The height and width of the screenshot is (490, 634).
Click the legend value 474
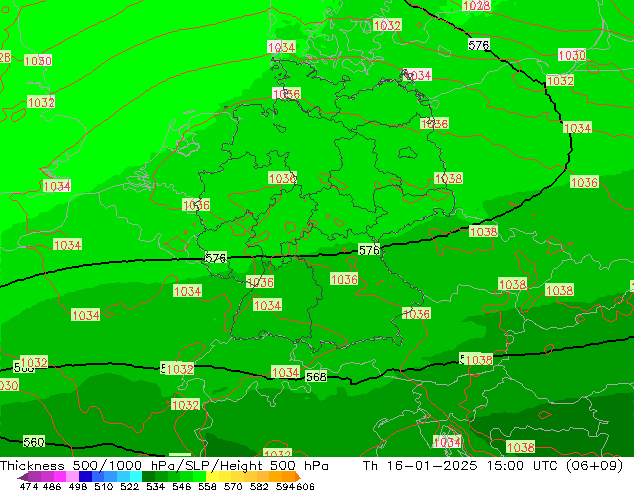tap(29, 486)
